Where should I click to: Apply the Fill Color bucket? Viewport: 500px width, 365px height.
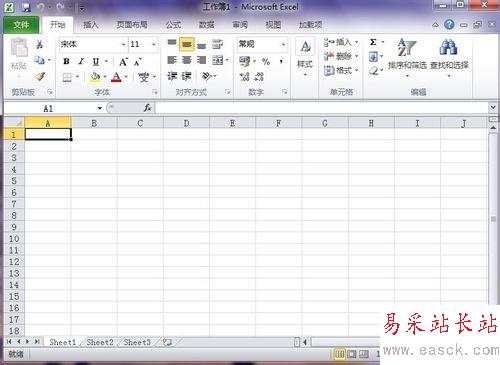click(95, 77)
